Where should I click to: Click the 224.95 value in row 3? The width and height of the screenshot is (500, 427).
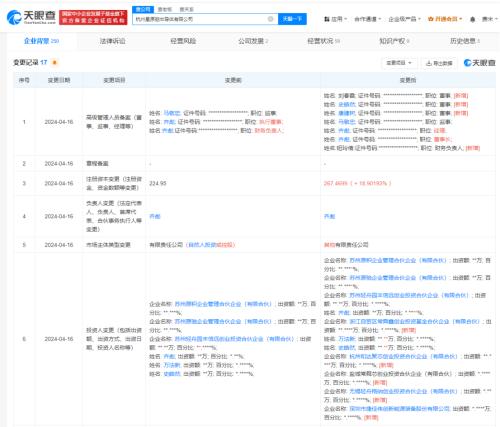coord(158,183)
